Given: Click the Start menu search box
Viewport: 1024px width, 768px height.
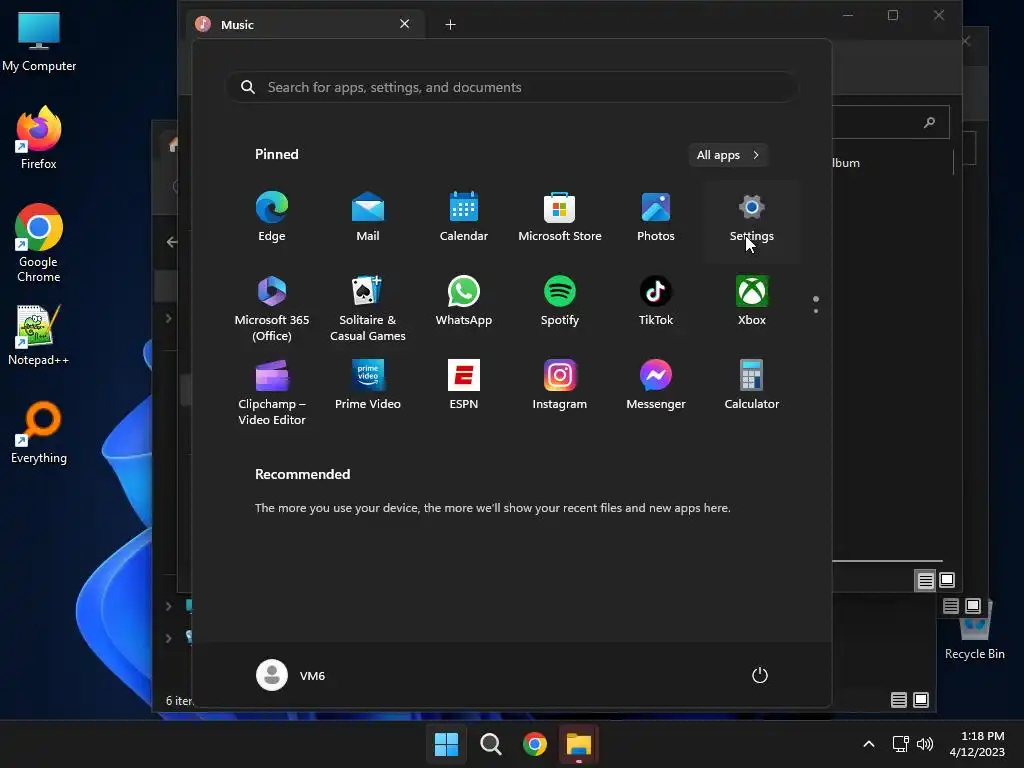Looking at the screenshot, I should (512, 87).
